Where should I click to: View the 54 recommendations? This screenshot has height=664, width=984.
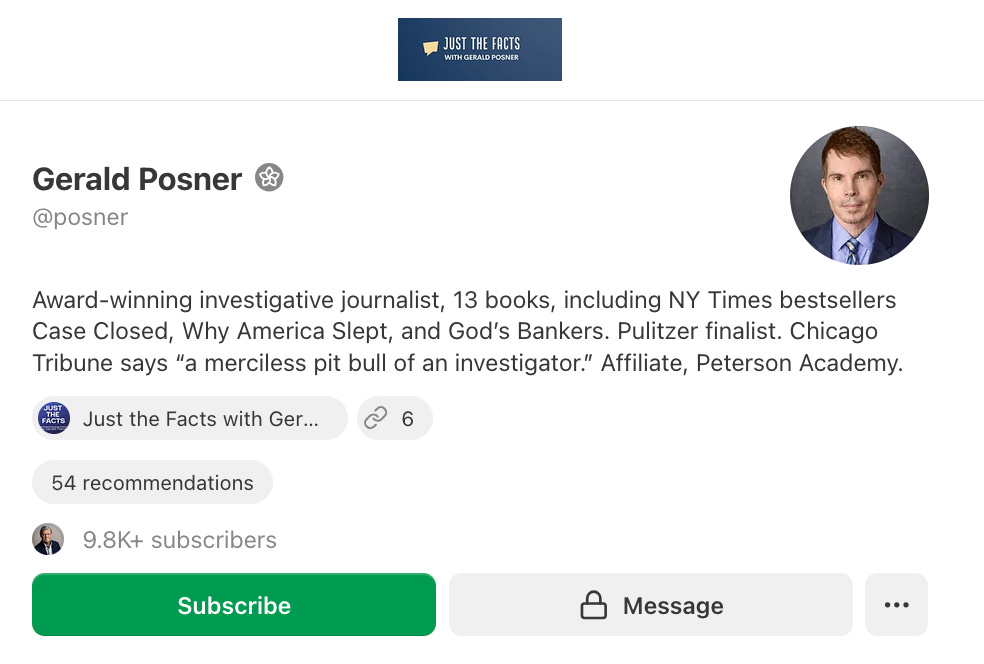pos(152,482)
